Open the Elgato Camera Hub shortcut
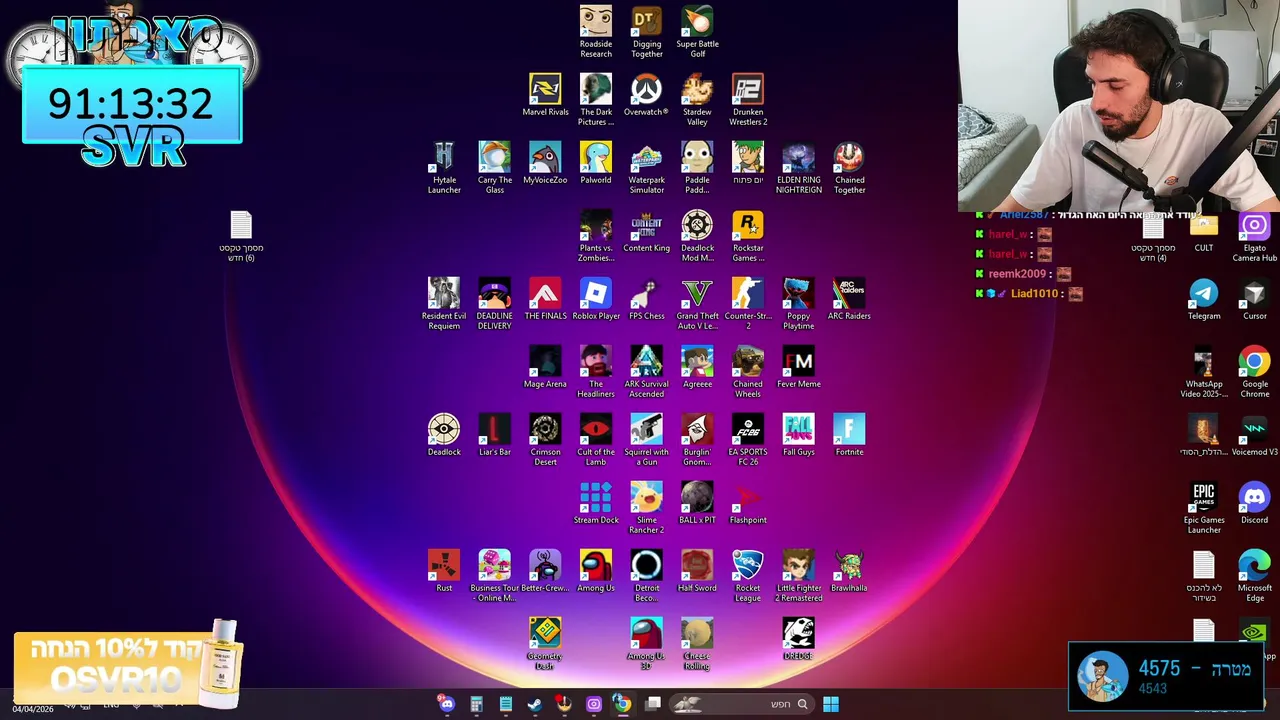 point(1255,235)
